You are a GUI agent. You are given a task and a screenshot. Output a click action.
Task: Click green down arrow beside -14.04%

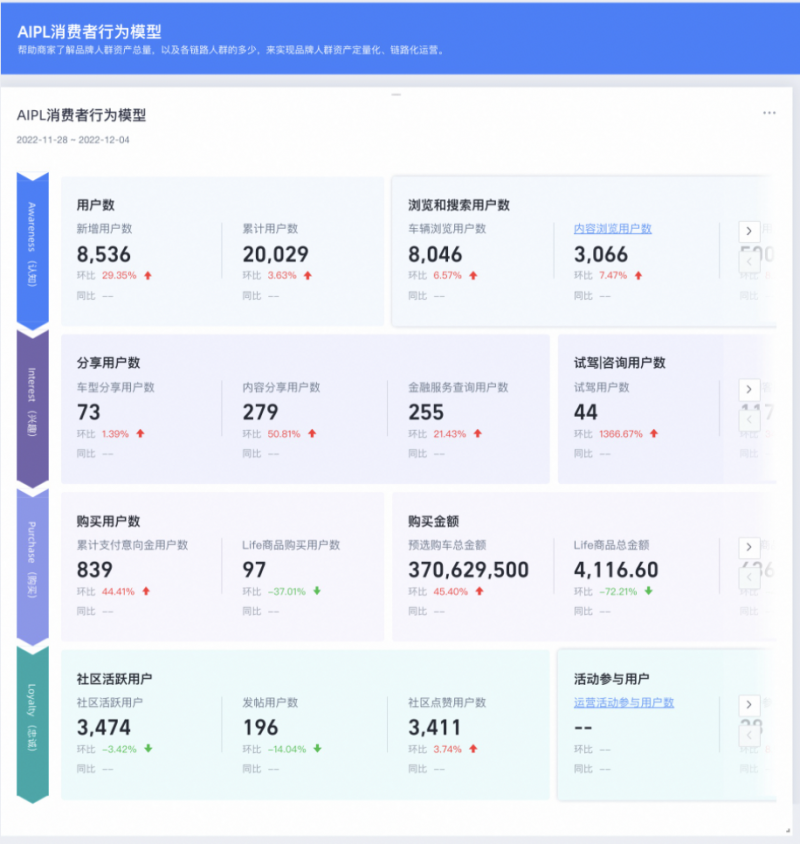317,749
